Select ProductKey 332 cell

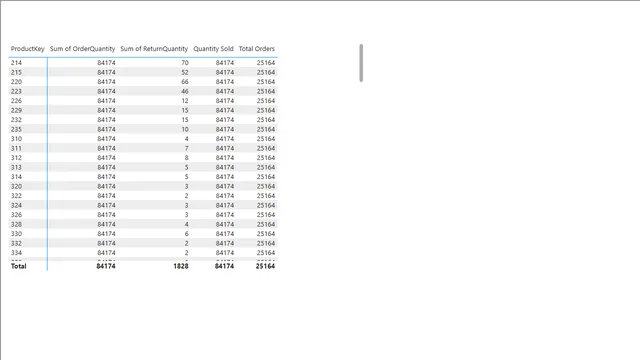16,243
